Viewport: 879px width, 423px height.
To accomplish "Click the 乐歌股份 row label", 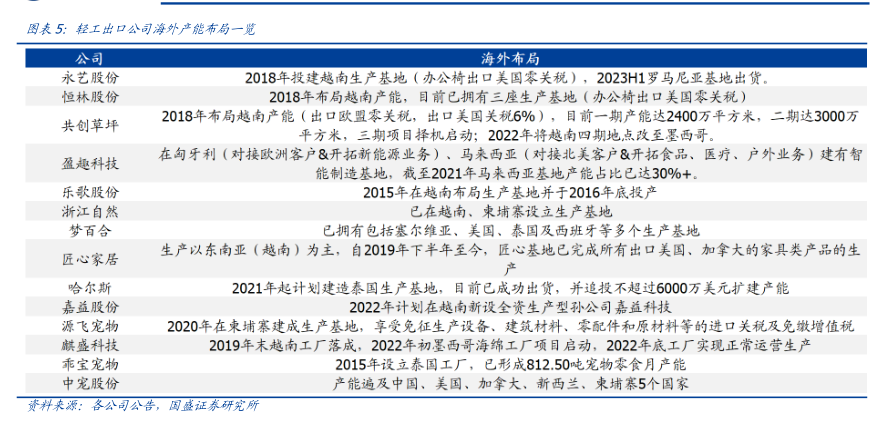I will (90, 192).
